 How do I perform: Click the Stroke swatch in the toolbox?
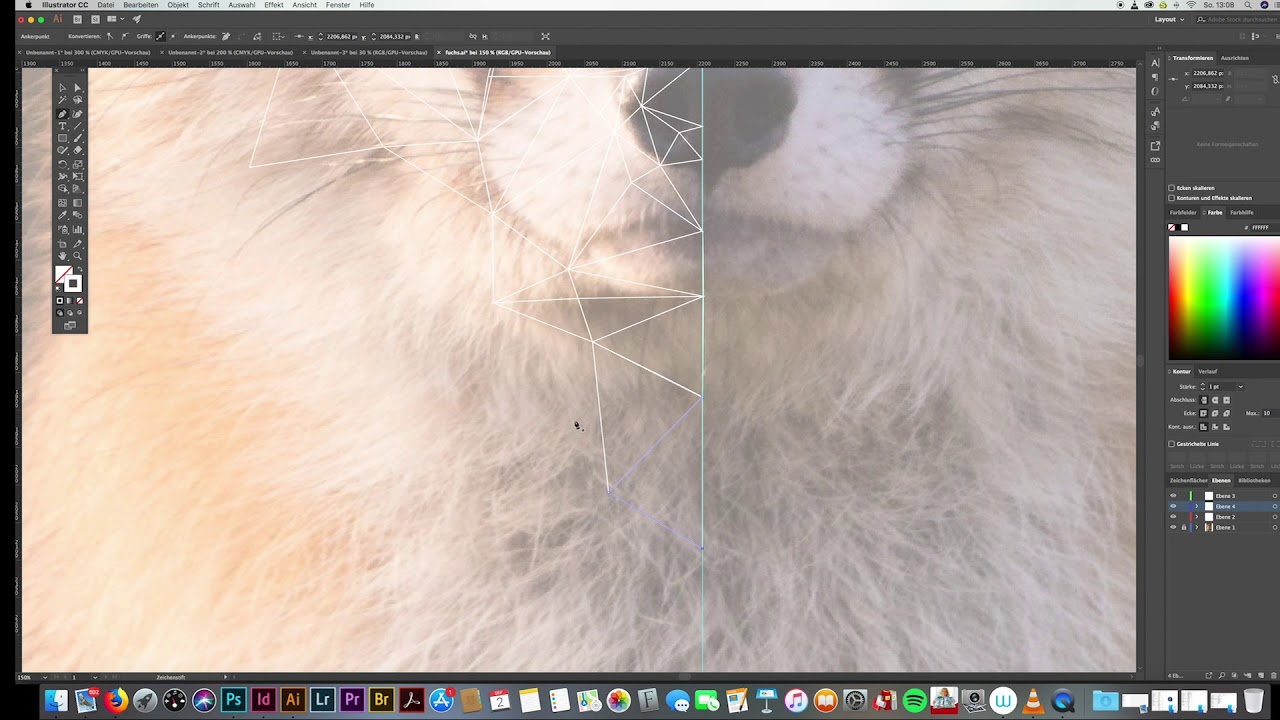pyautogui.click(x=73, y=283)
